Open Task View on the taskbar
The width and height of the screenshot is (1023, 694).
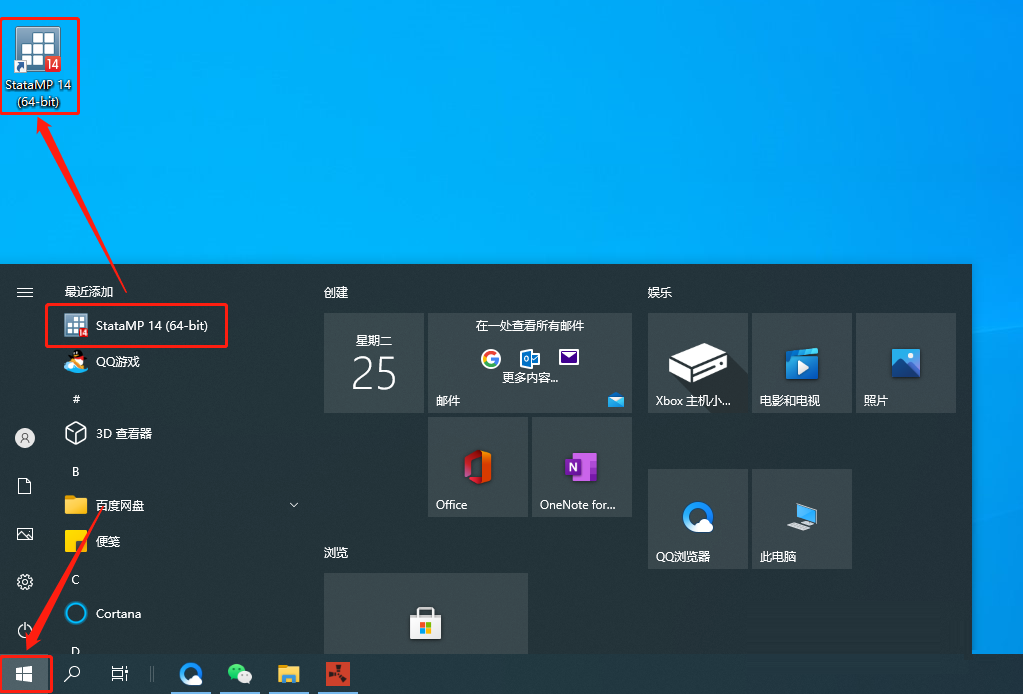(x=120, y=674)
